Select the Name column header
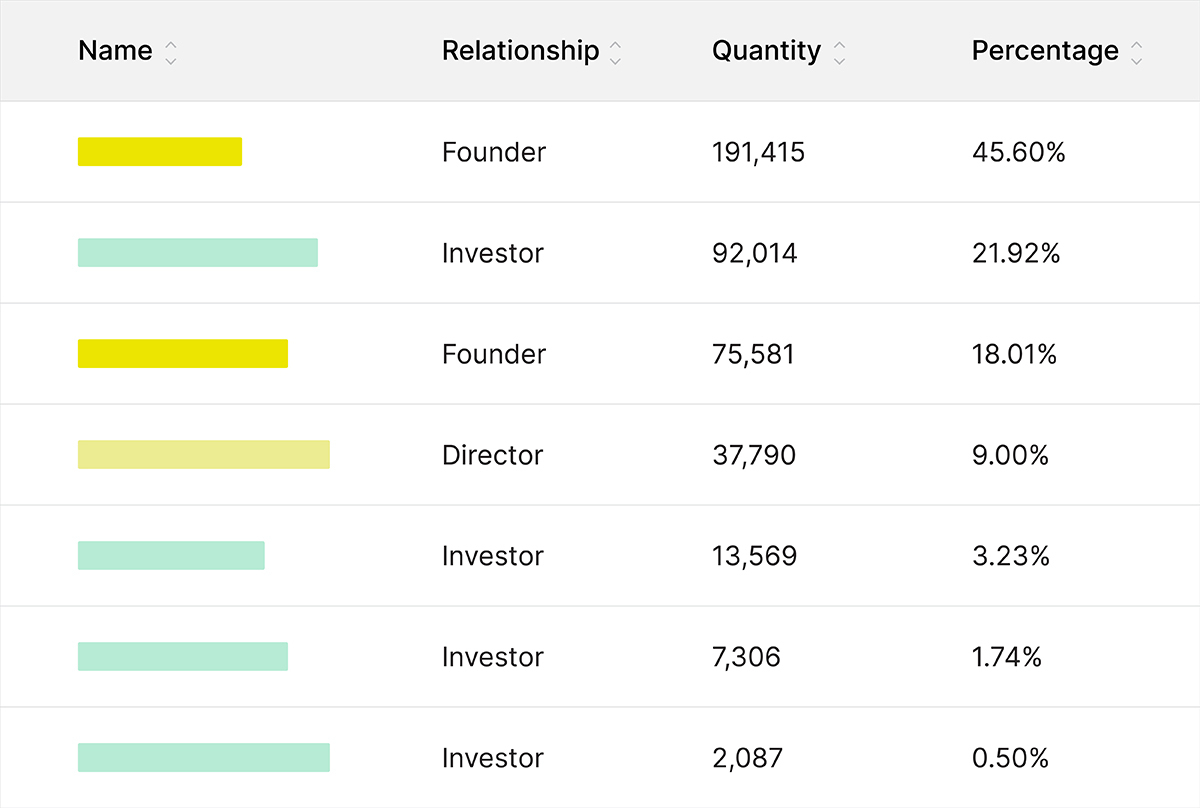The height and width of the screenshot is (808, 1200). (114, 50)
